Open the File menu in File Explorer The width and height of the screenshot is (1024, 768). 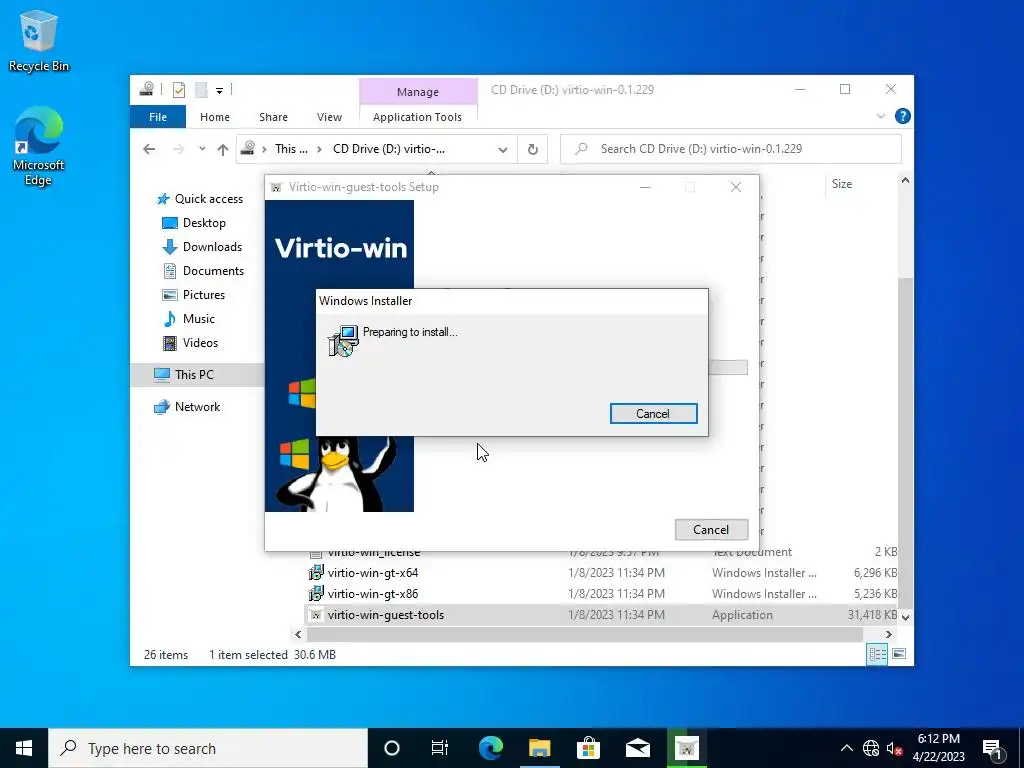pos(158,117)
